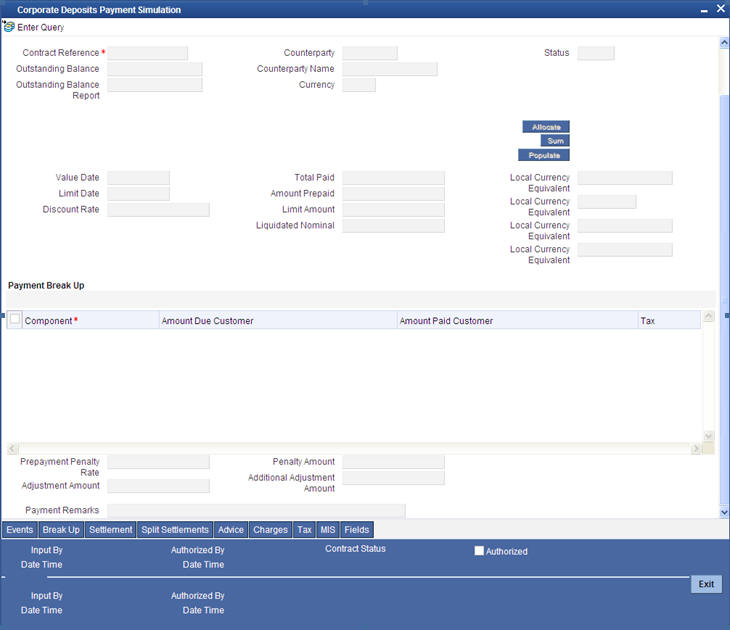Image resolution: width=730 pixels, height=630 pixels.
Task: Open the Advice tab
Action: click(x=231, y=530)
